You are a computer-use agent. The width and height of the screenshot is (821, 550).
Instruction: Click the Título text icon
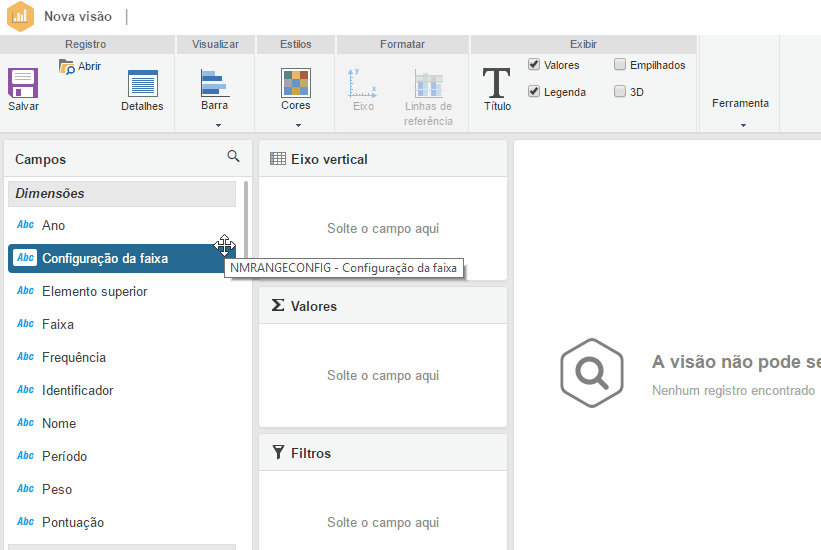tap(497, 83)
